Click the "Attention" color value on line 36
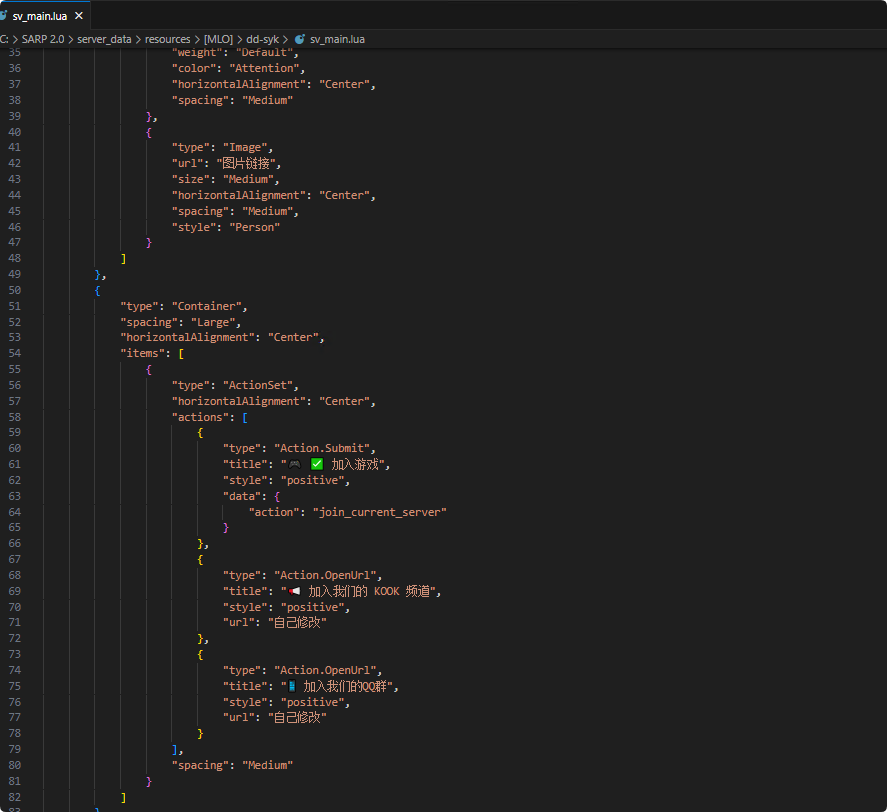 tap(265, 68)
